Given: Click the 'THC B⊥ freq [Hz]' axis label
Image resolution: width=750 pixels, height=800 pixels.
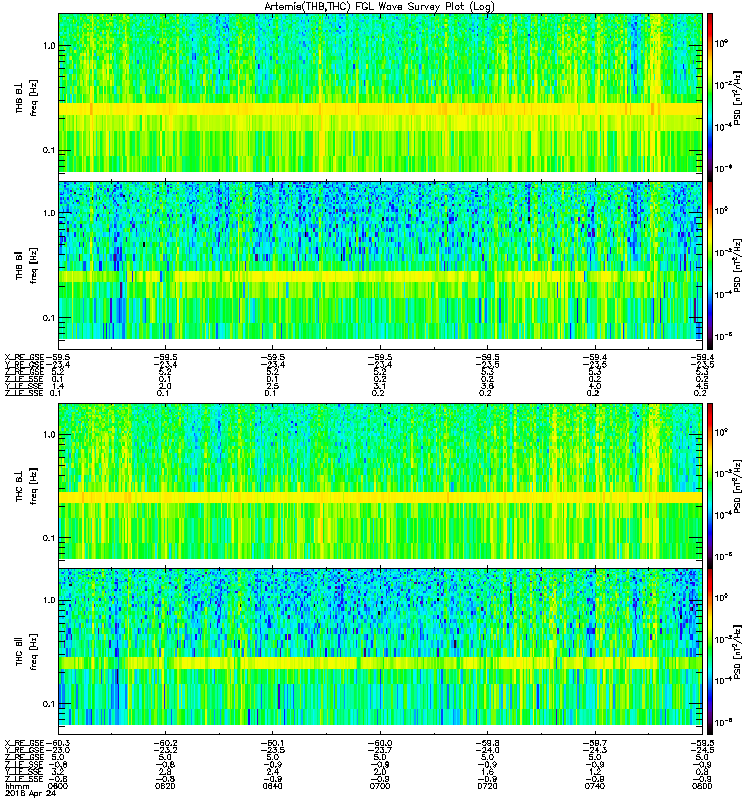Looking at the screenshot, I should (x=26, y=486).
